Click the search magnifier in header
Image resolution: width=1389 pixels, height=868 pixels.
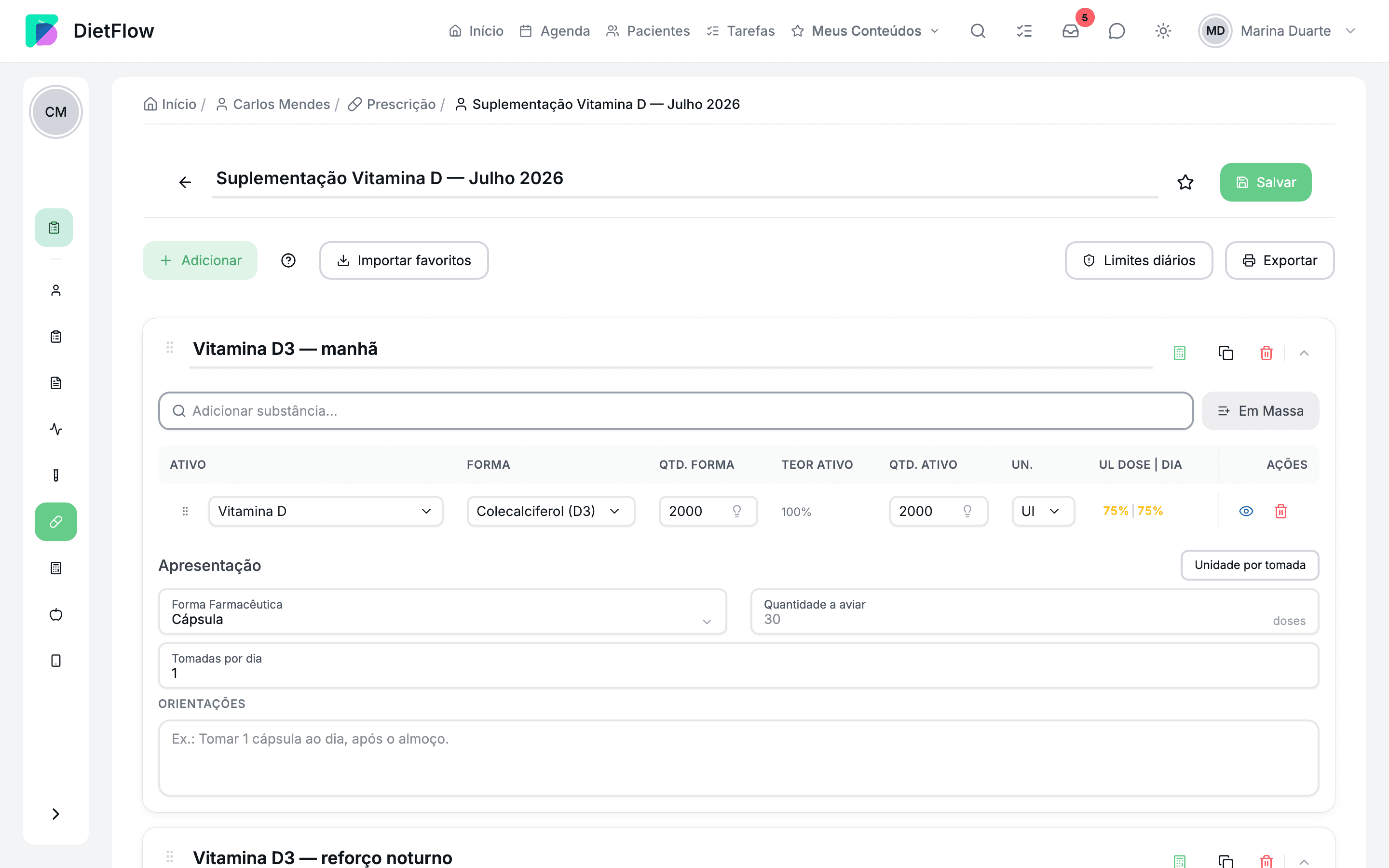(x=978, y=31)
